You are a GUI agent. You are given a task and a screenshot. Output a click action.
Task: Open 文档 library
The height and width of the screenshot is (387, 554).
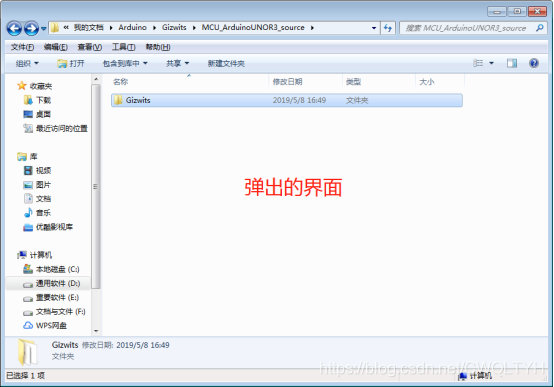click(37, 199)
